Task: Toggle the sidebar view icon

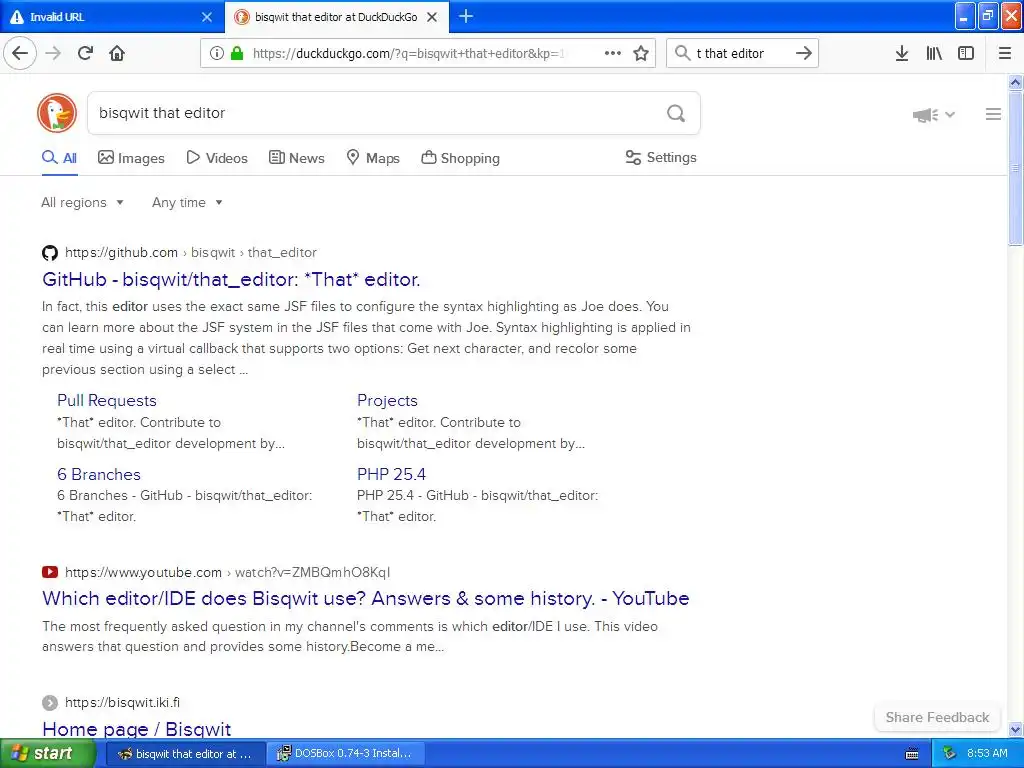Action: (x=966, y=53)
